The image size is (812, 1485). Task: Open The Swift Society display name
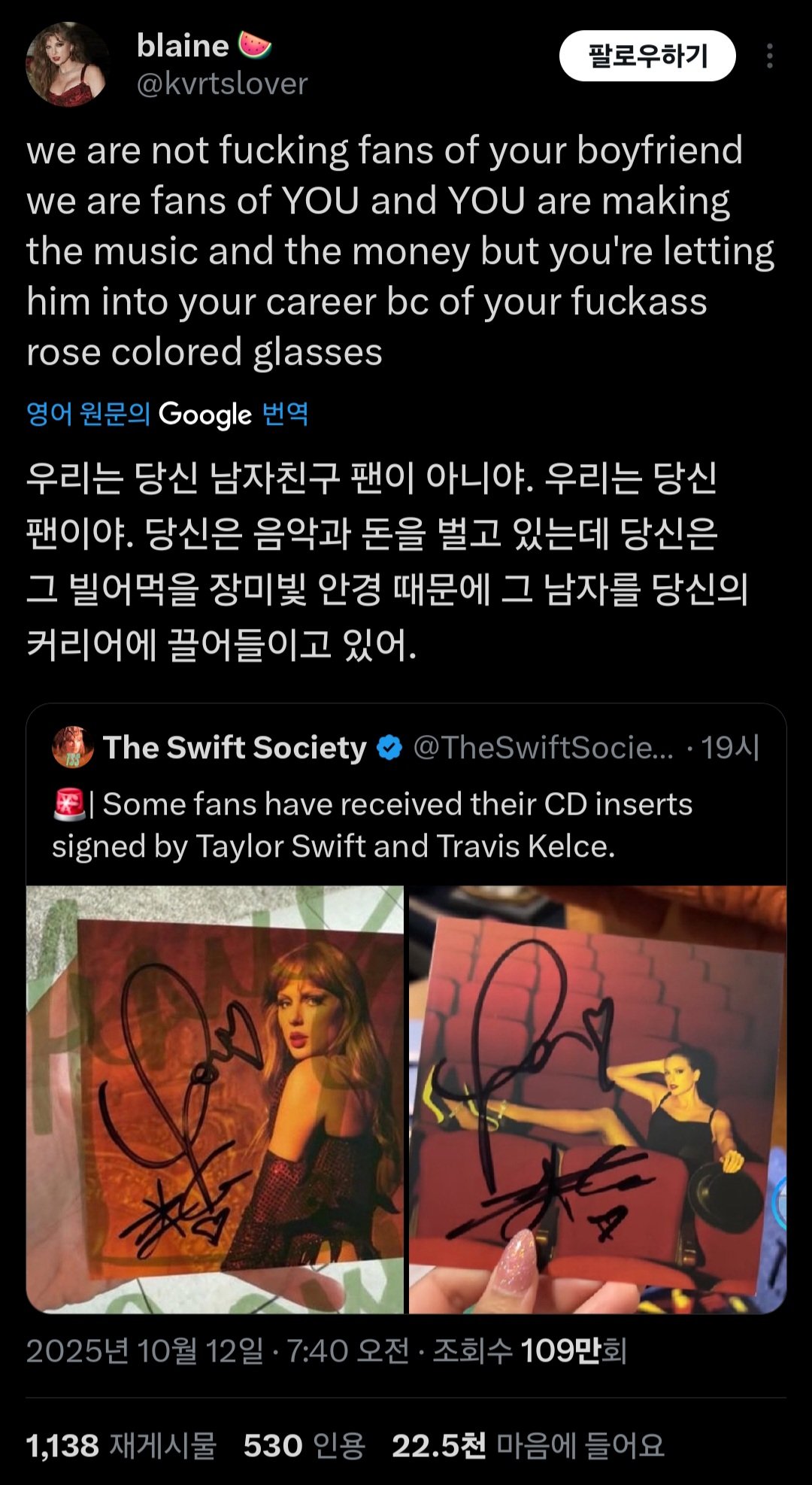point(235,748)
